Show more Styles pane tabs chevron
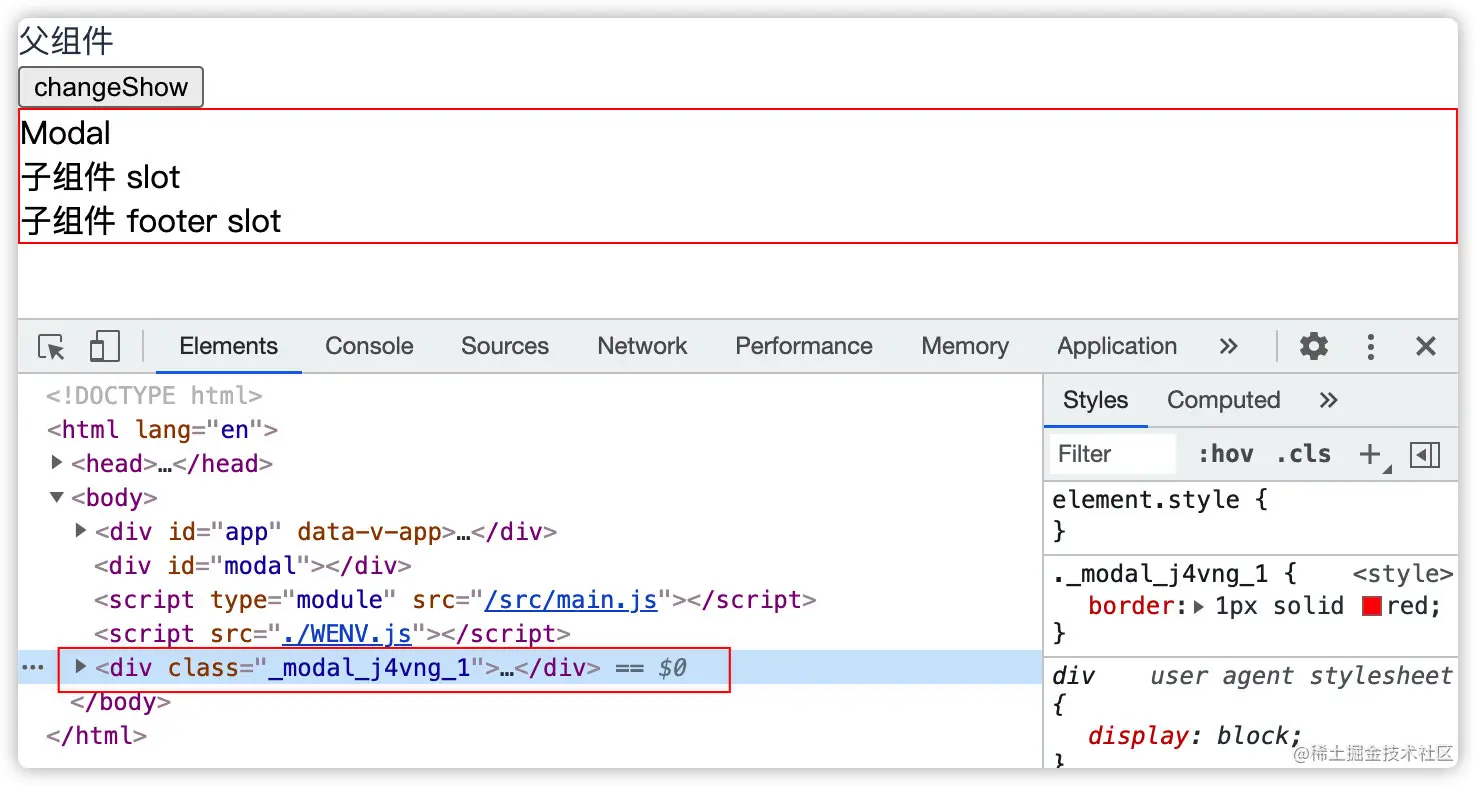This screenshot has height=786, width=1476. pos(1328,400)
